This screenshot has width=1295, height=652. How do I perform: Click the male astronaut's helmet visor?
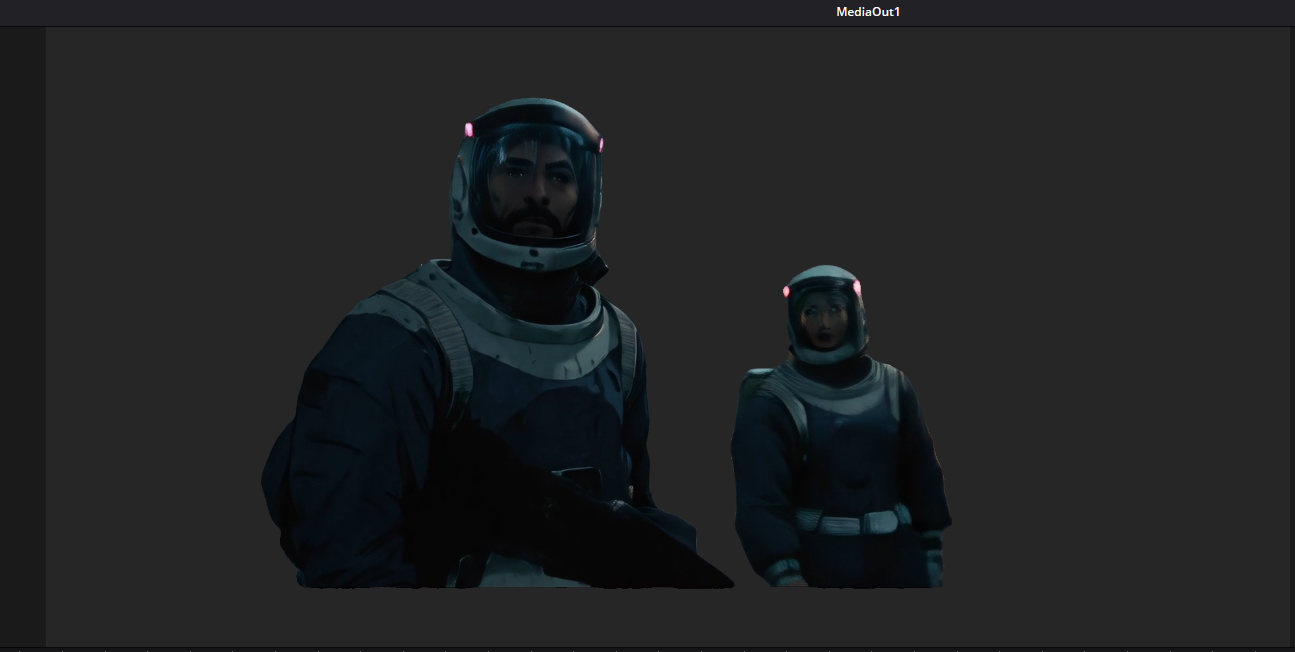coord(530,180)
